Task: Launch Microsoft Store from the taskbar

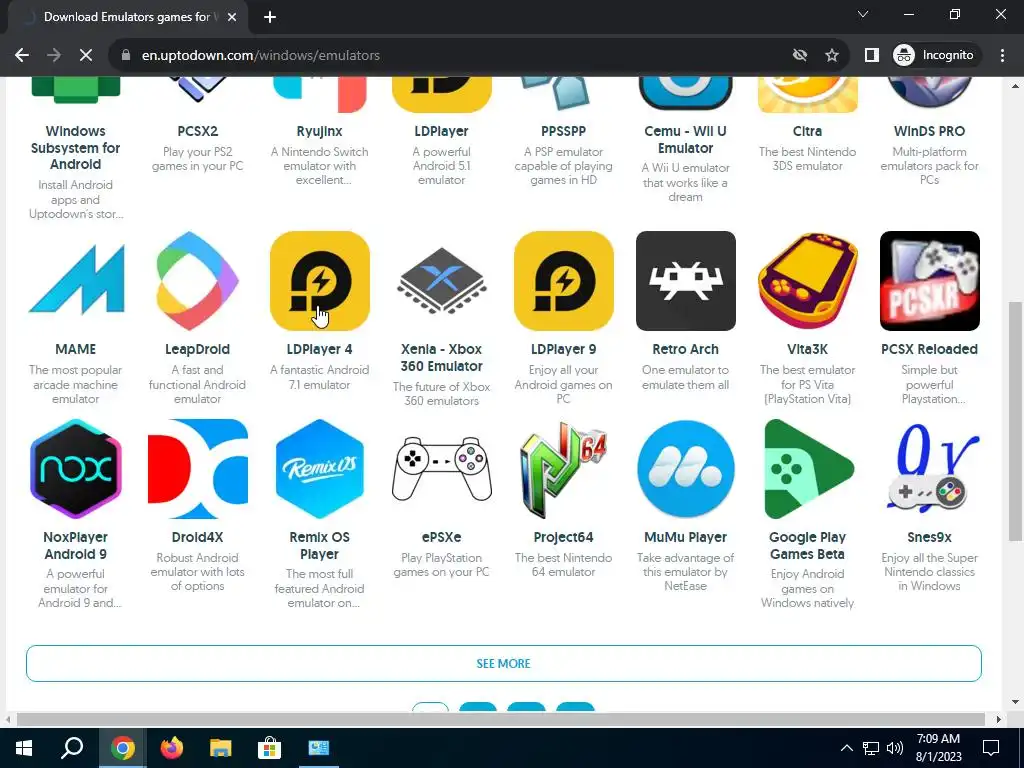Action: pos(269,748)
